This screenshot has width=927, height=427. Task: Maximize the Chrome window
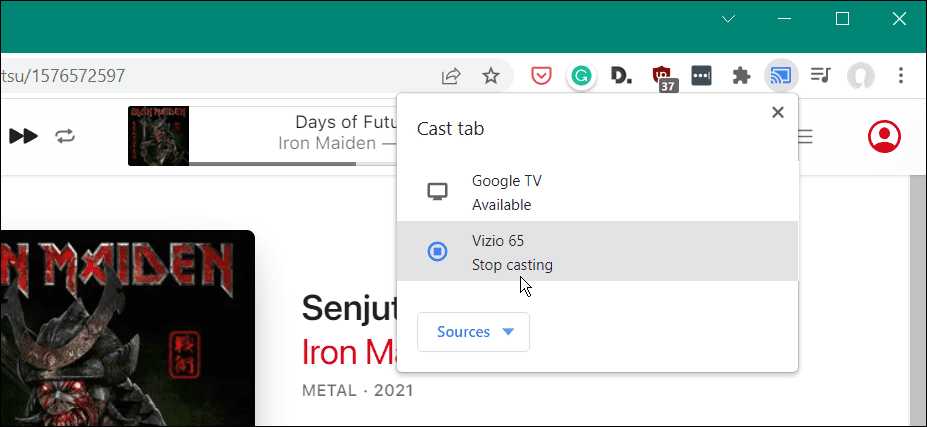pyautogui.click(x=842, y=19)
